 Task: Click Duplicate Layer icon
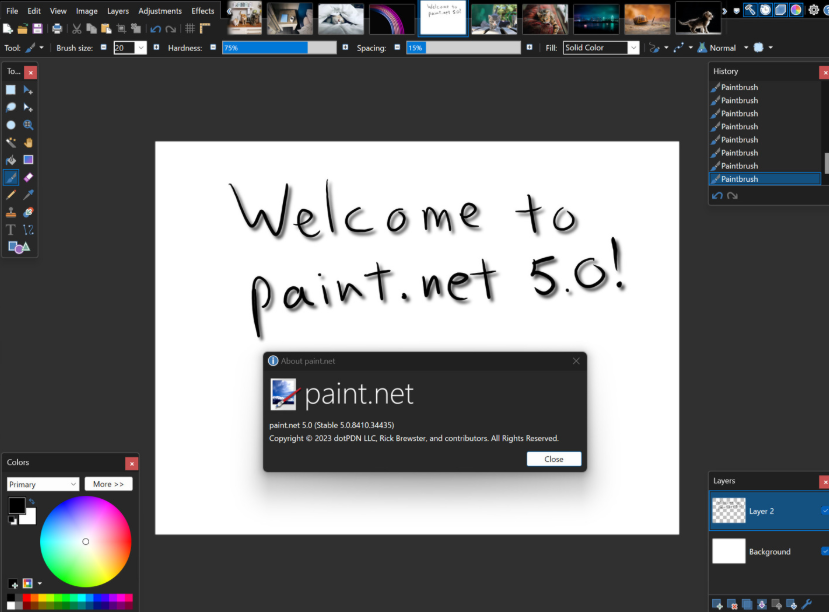coord(747,604)
